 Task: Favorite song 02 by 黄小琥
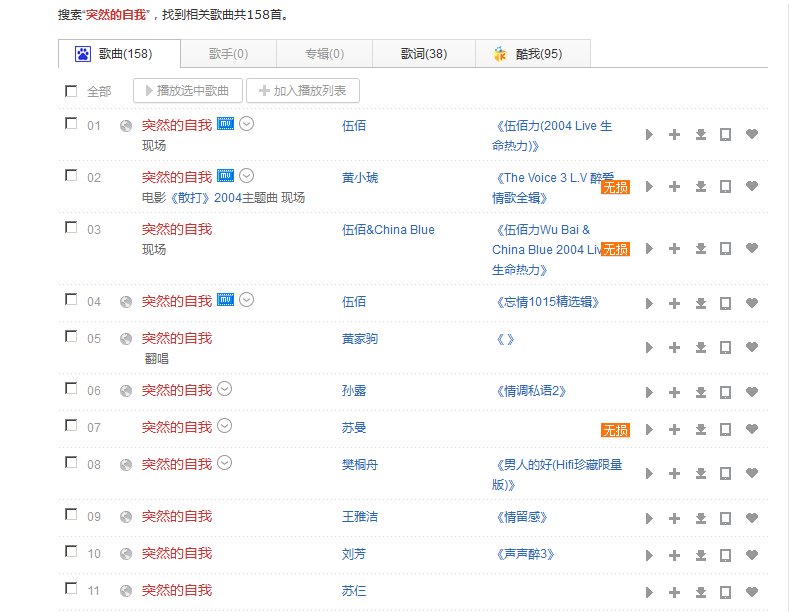(x=752, y=186)
